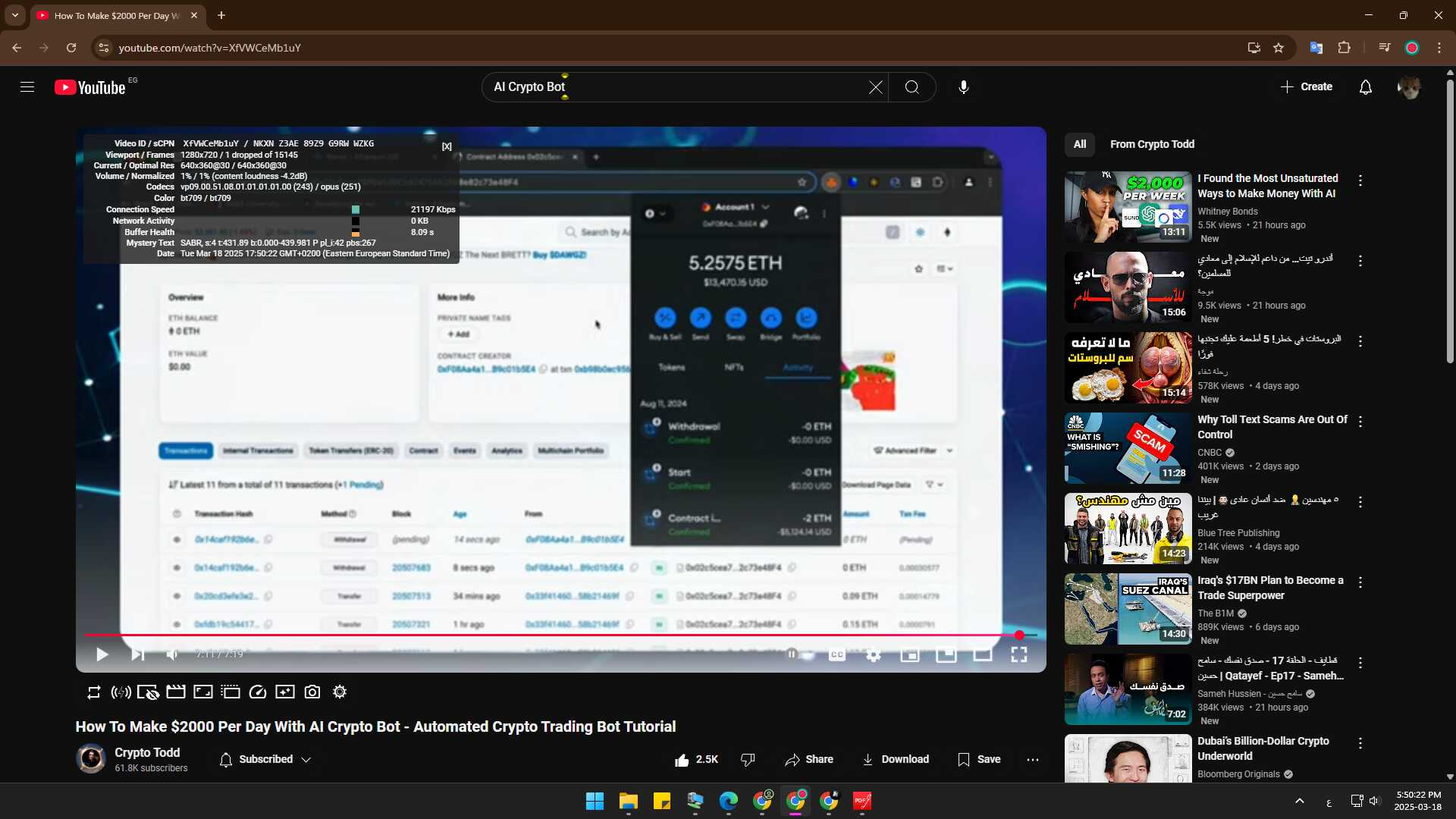Open menu for Qatayef Ep17 video
This screenshot has height=819, width=1456.
(1360, 663)
